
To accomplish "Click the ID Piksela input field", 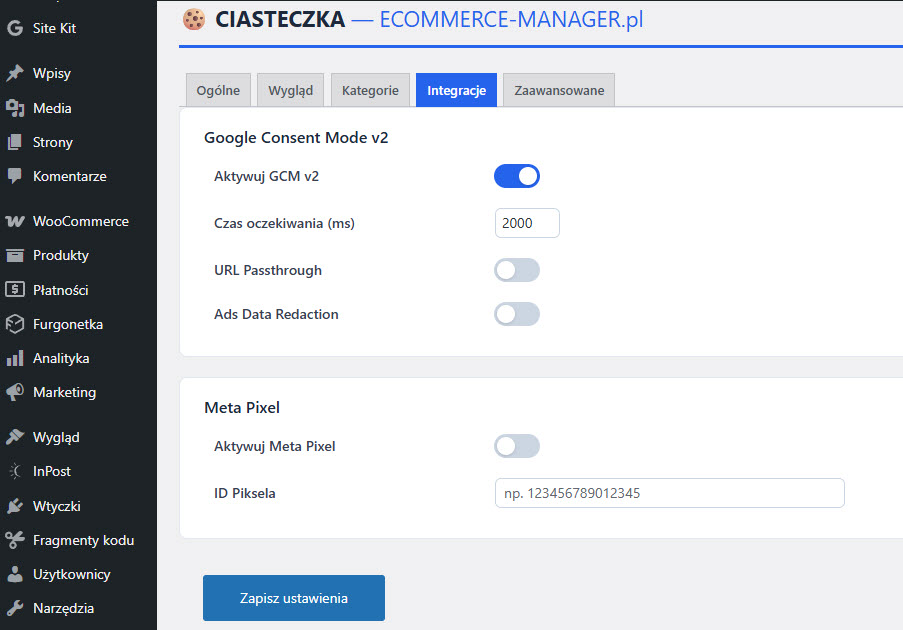I will [x=669, y=493].
